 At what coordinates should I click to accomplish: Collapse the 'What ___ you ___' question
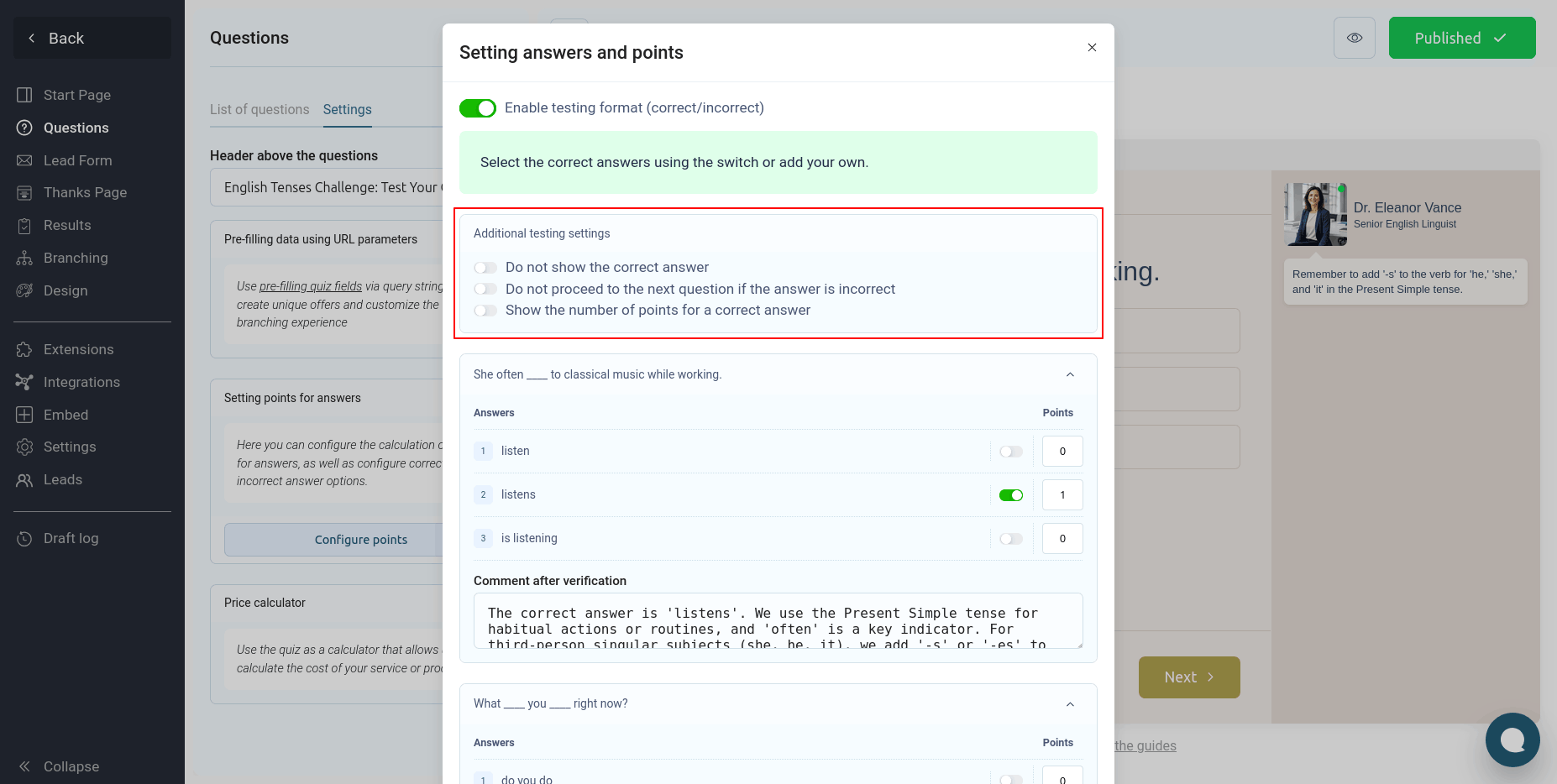[1070, 704]
